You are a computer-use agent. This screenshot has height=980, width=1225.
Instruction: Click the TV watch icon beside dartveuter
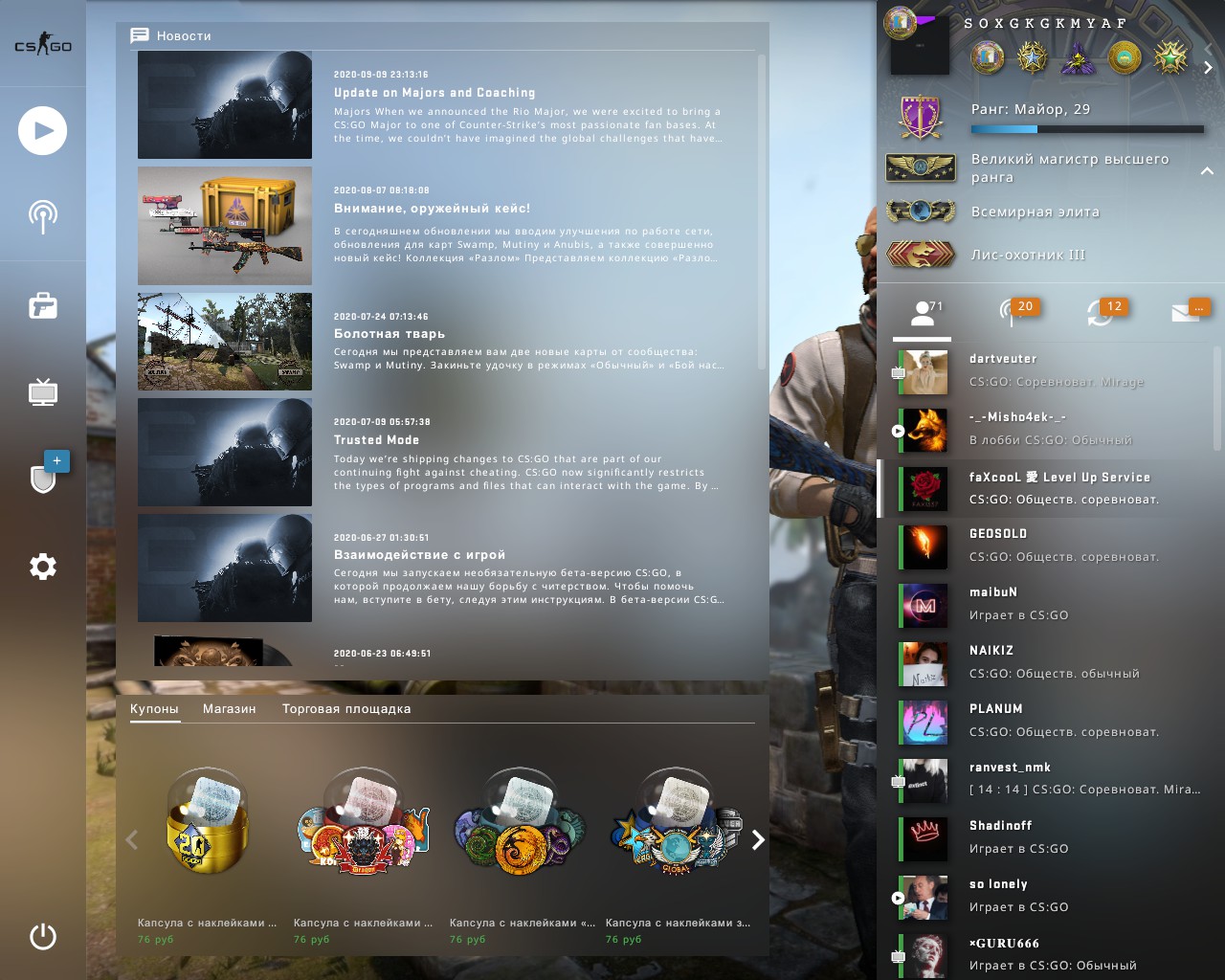898,372
